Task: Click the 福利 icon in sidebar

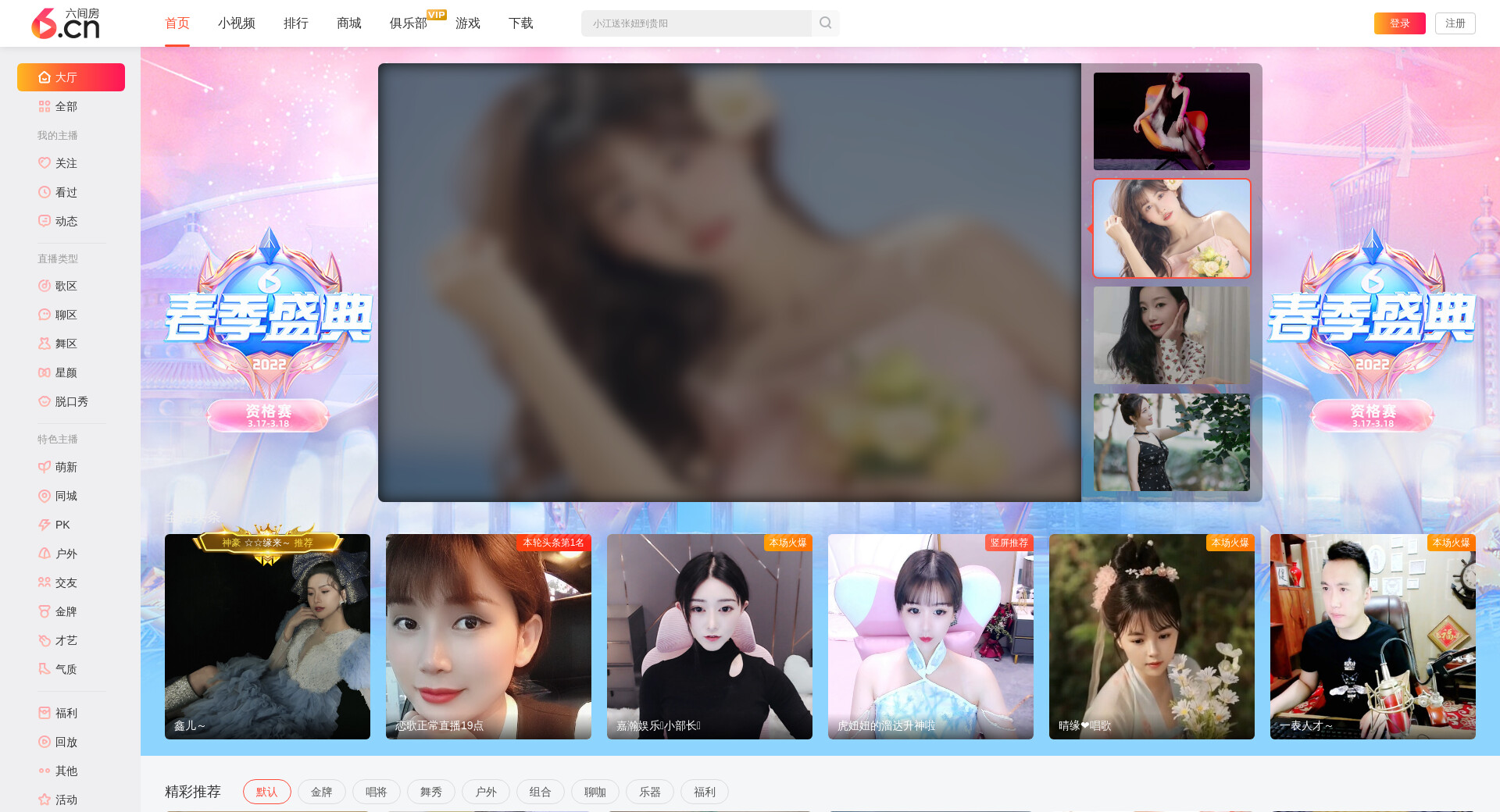Action: [x=45, y=713]
